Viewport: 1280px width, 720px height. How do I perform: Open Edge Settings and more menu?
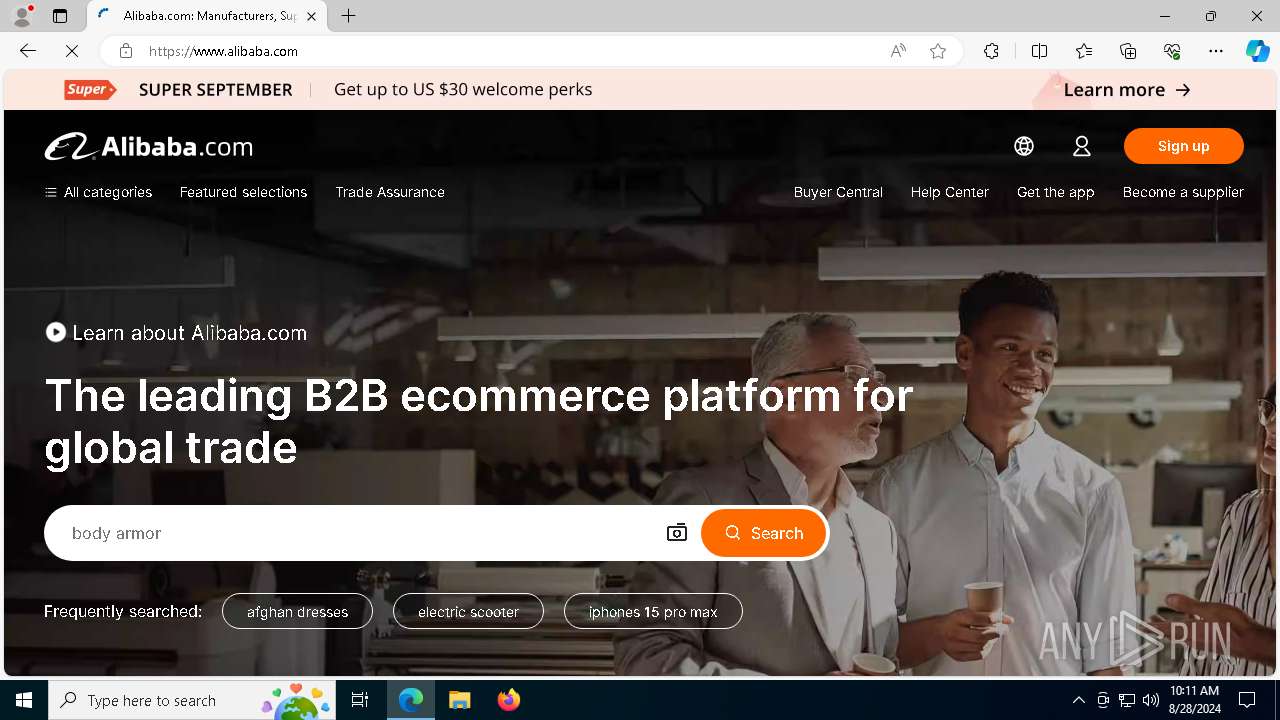pyautogui.click(x=1216, y=51)
